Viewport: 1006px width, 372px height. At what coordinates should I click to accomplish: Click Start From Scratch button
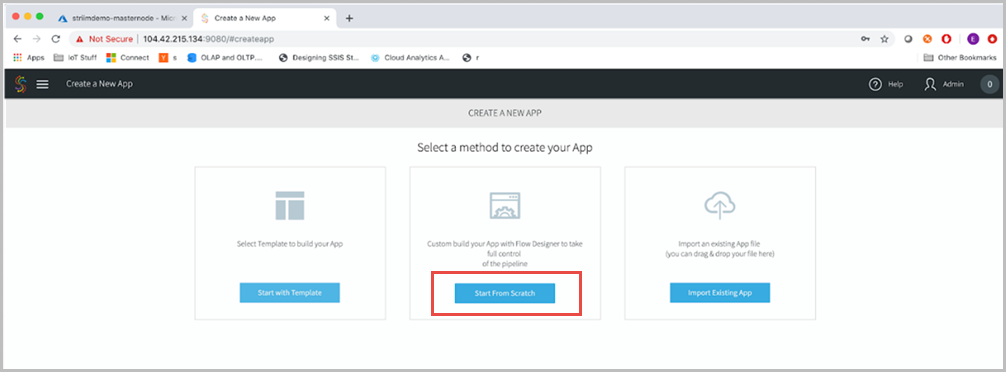(504, 293)
